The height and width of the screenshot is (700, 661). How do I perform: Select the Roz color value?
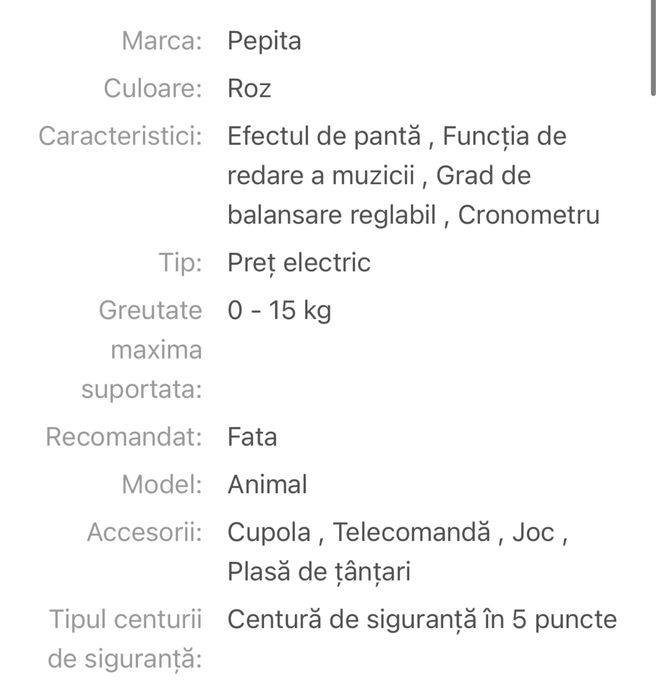coord(249,89)
